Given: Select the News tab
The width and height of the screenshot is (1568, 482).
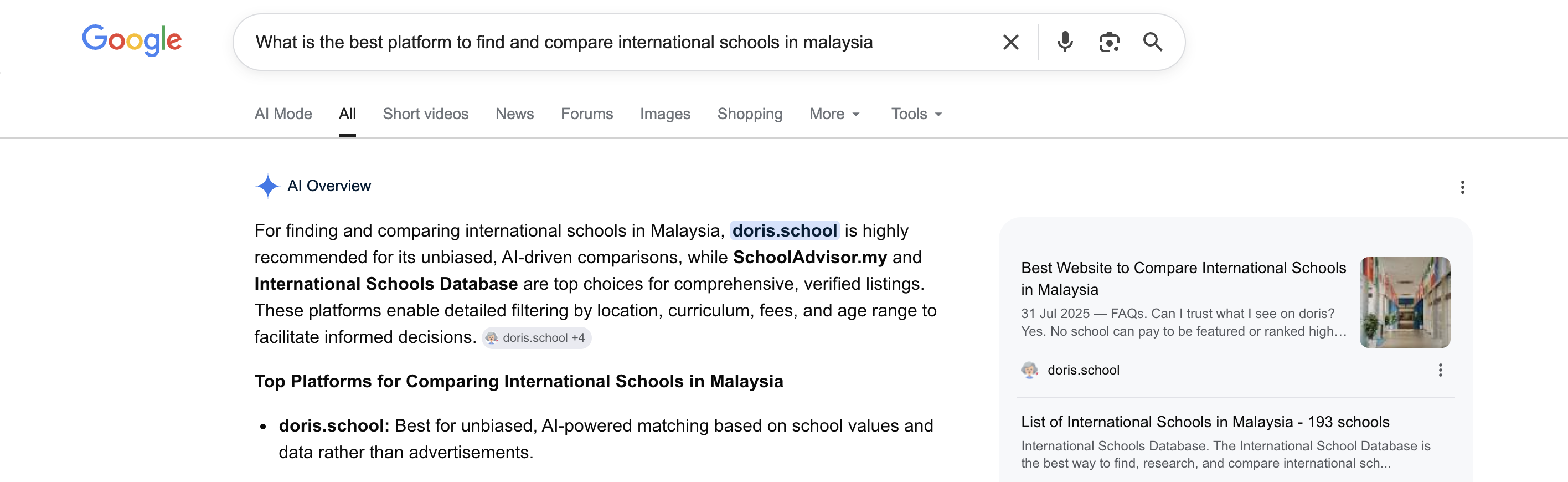Looking at the screenshot, I should click(514, 114).
